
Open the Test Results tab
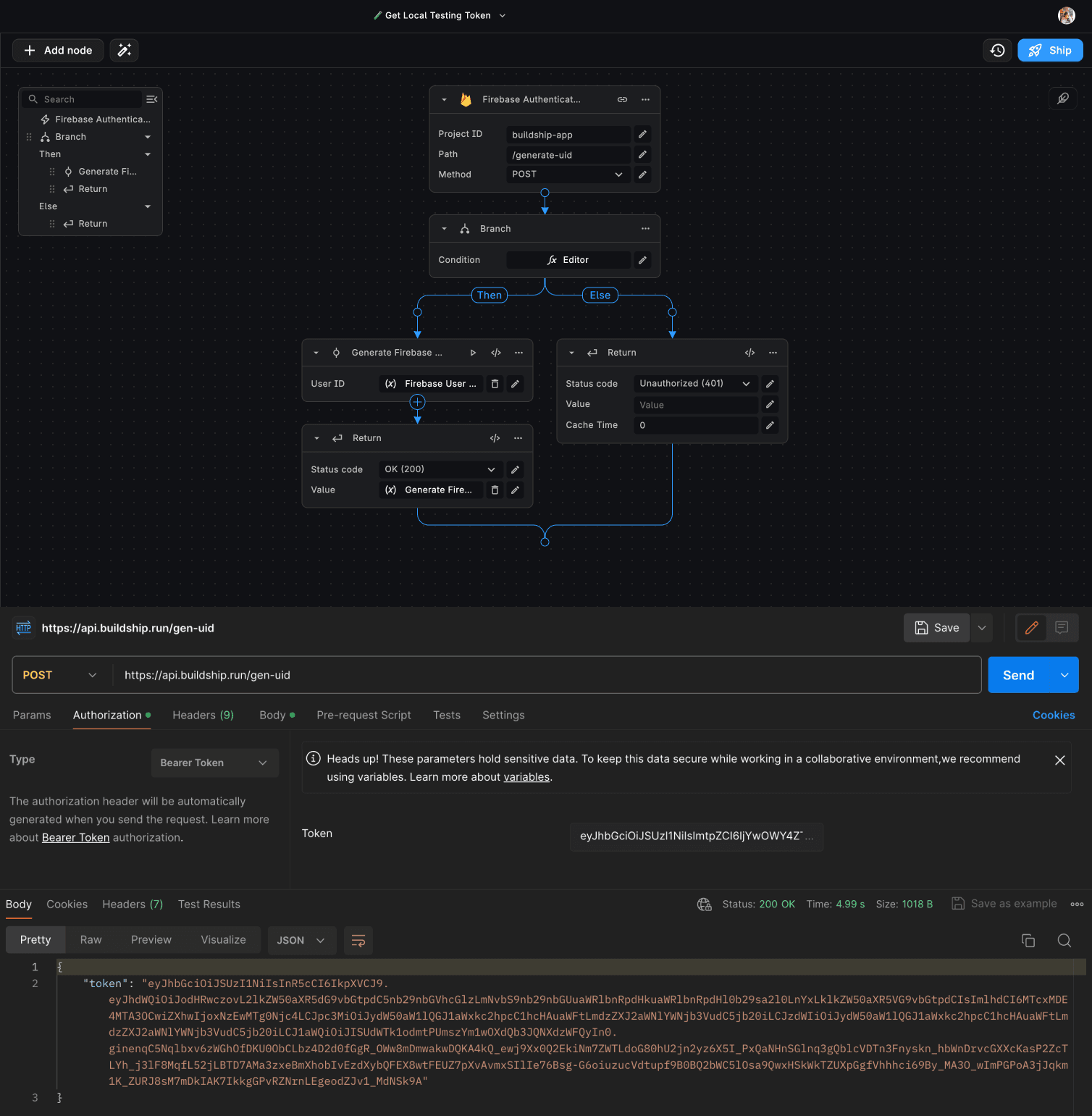point(209,904)
